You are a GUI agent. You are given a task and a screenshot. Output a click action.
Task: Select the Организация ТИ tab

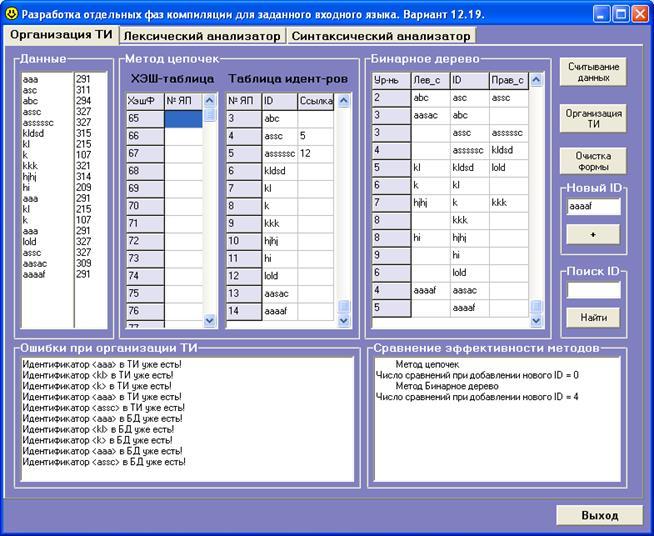(60, 35)
